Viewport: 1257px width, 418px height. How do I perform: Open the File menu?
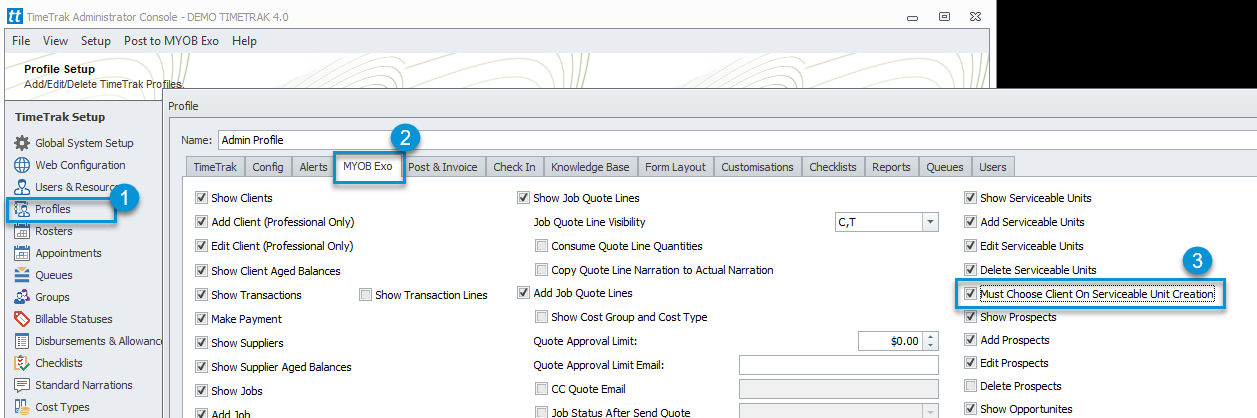pos(21,41)
